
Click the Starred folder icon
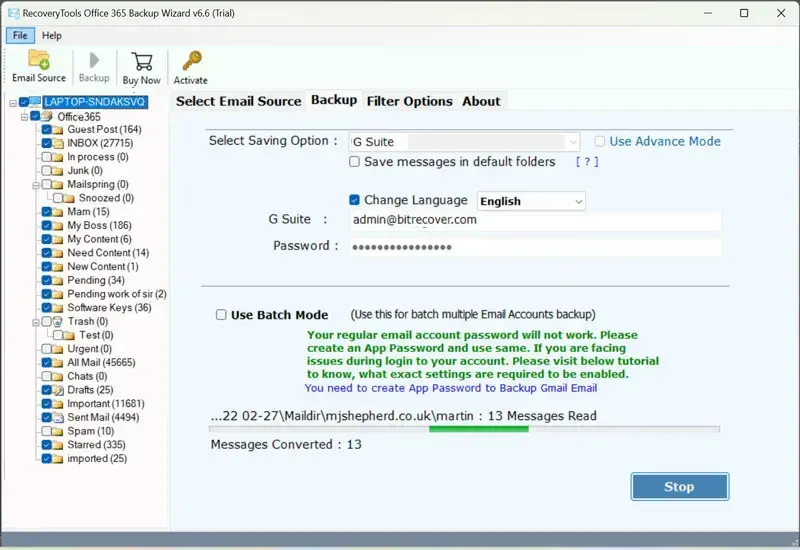tap(58, 445)
